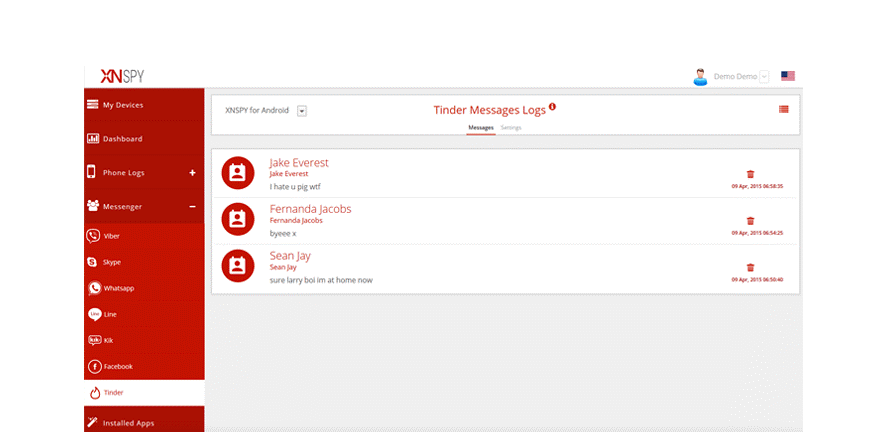Open My Devices in the sidebar
Image resolution: width=885 pixels, height=432 pixels.
tap(144, 105)
